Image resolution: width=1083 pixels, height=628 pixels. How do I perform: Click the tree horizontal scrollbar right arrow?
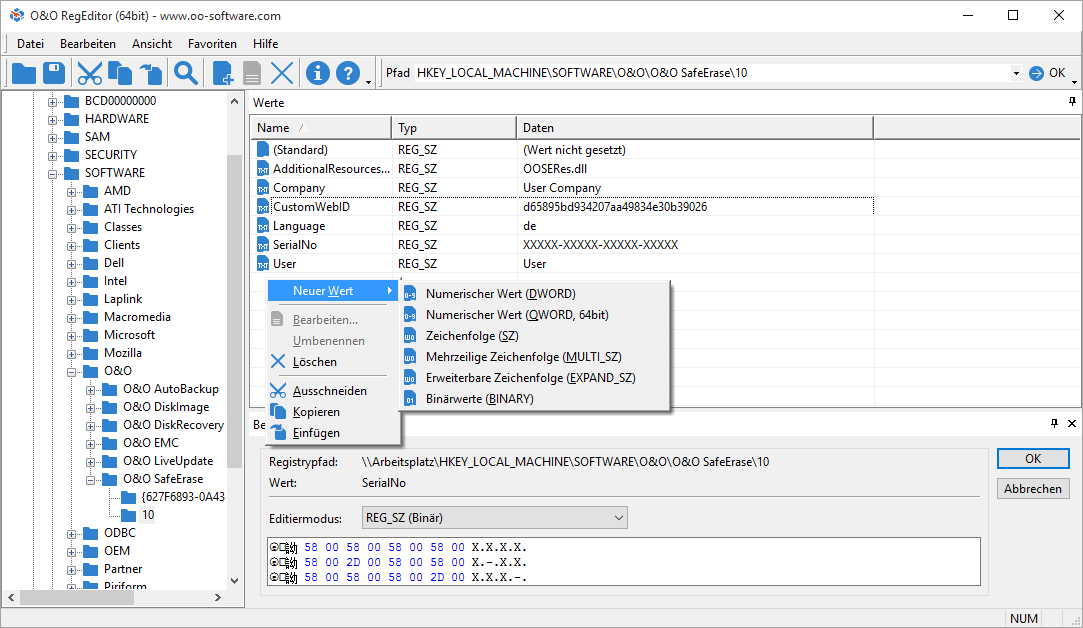218,597
